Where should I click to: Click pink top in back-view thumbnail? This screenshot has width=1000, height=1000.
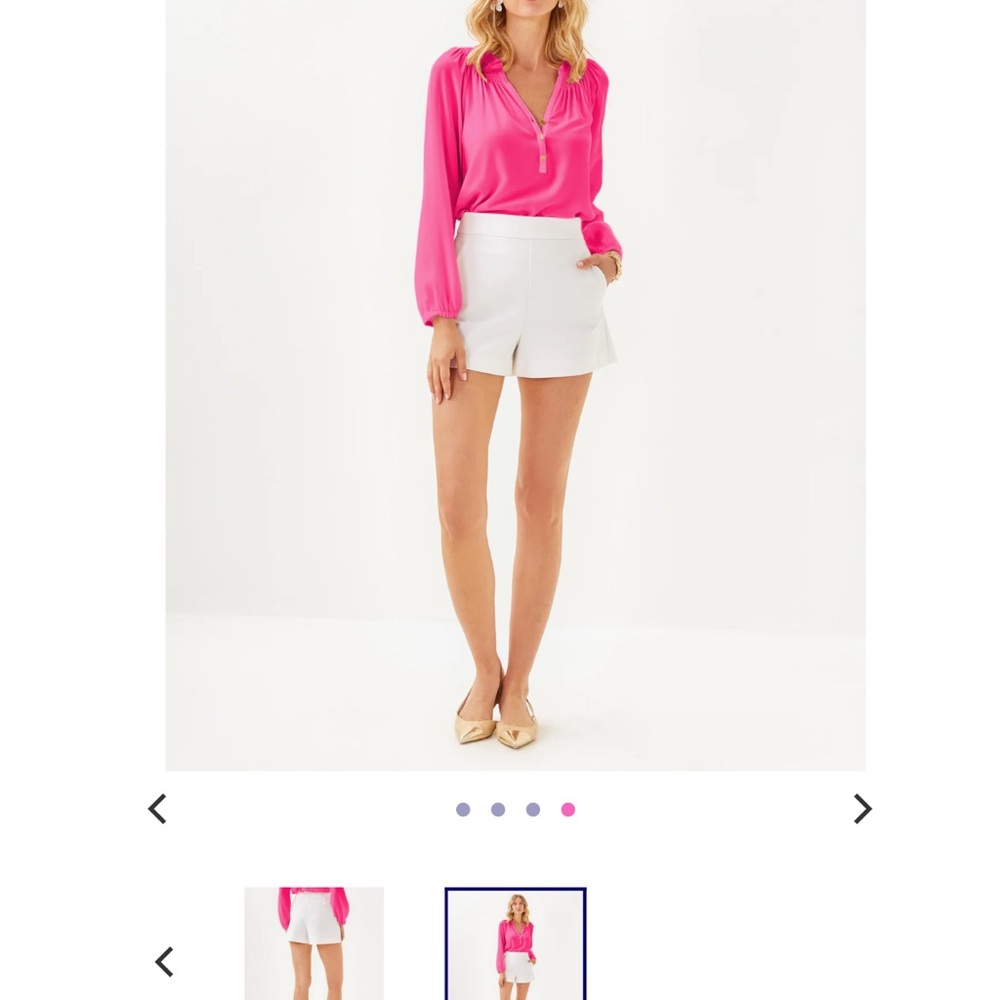312,904
